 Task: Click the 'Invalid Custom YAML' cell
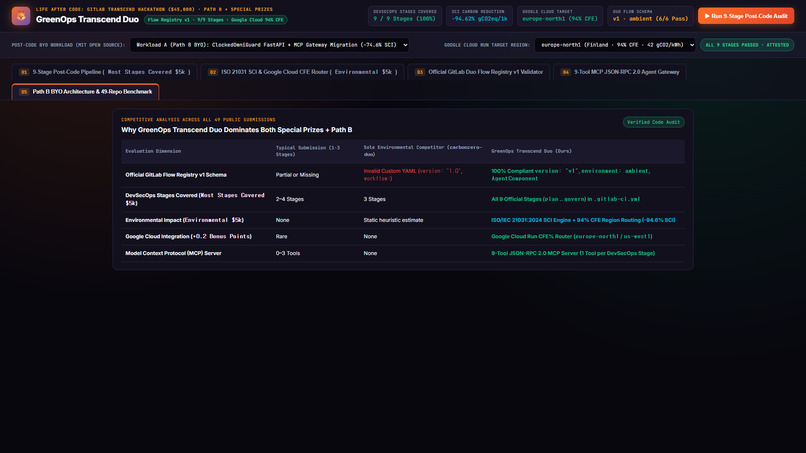coord(413,175)
